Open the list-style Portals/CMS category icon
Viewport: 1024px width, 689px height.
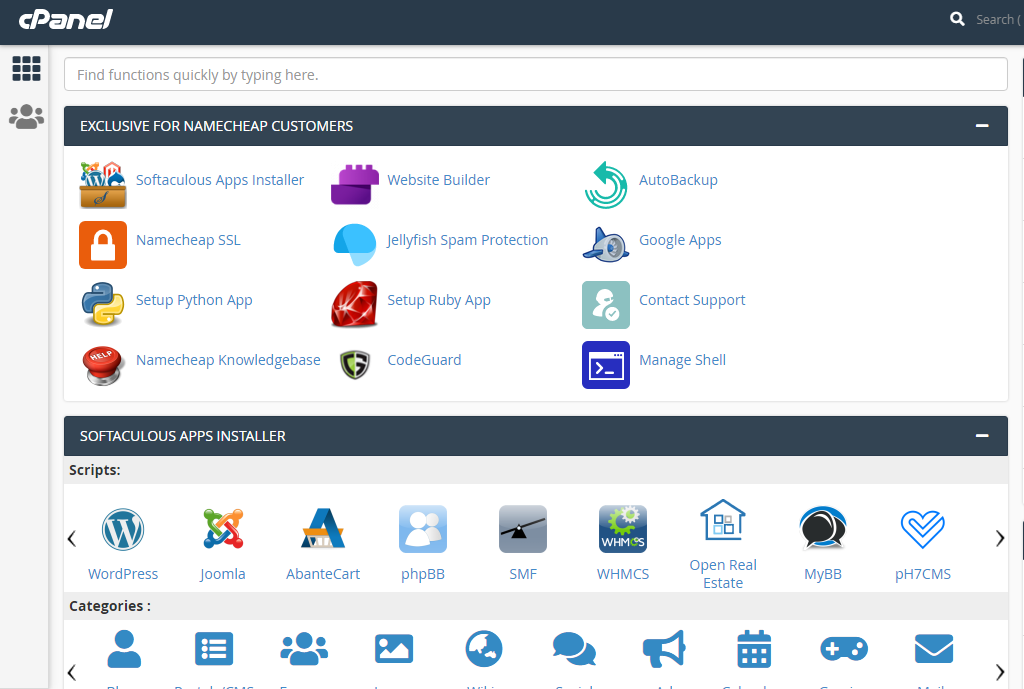click(x=214, y=649)
